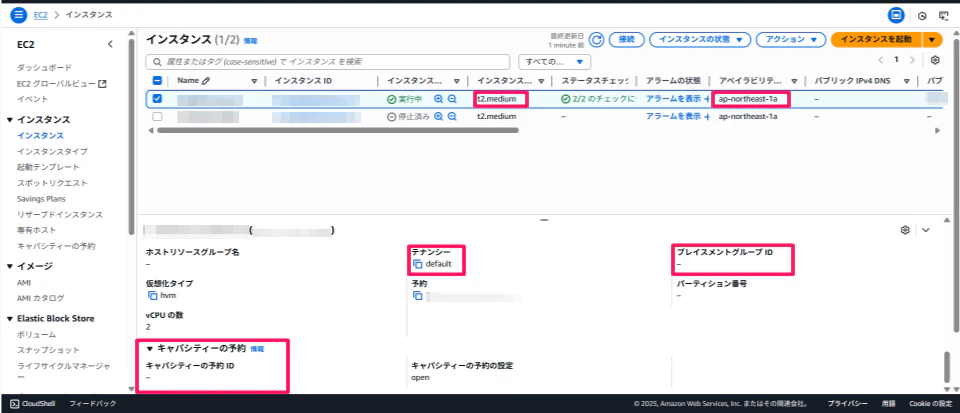This screenshot has height=413, width=960.
Task: Click the table horizontal scrollbar
Action: [x=337, y=130]
